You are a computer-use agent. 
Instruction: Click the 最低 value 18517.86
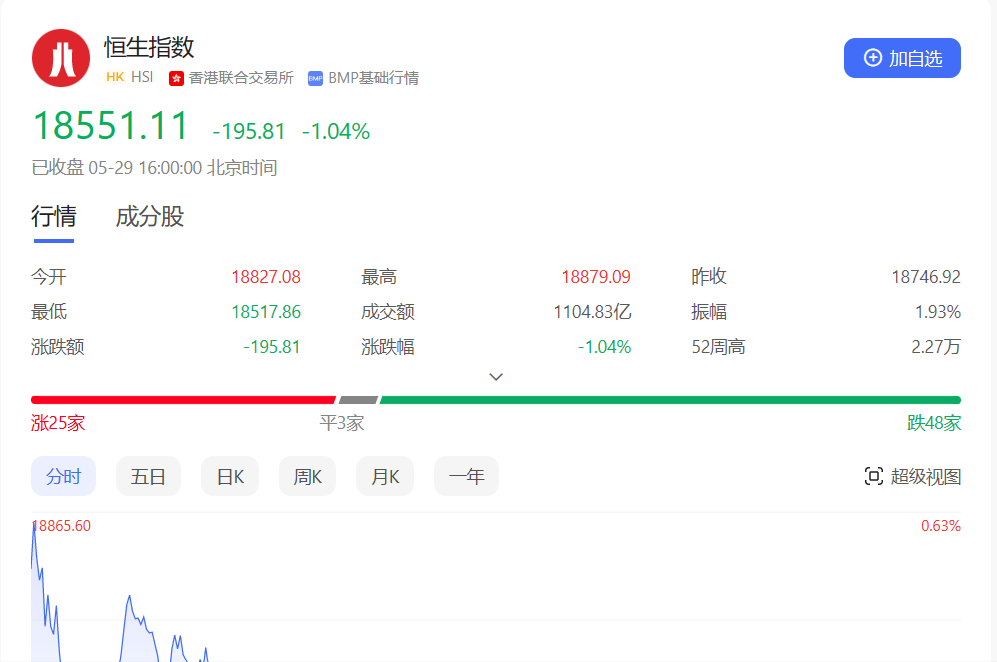[266, 312]
